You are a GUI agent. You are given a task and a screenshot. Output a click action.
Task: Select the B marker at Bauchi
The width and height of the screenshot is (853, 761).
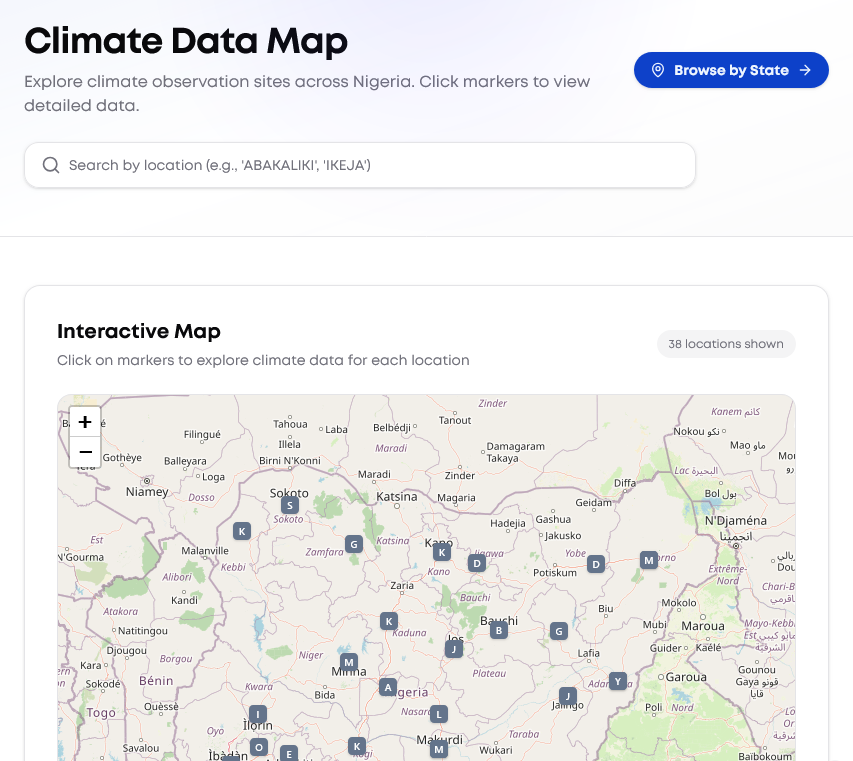pos(499,630)
